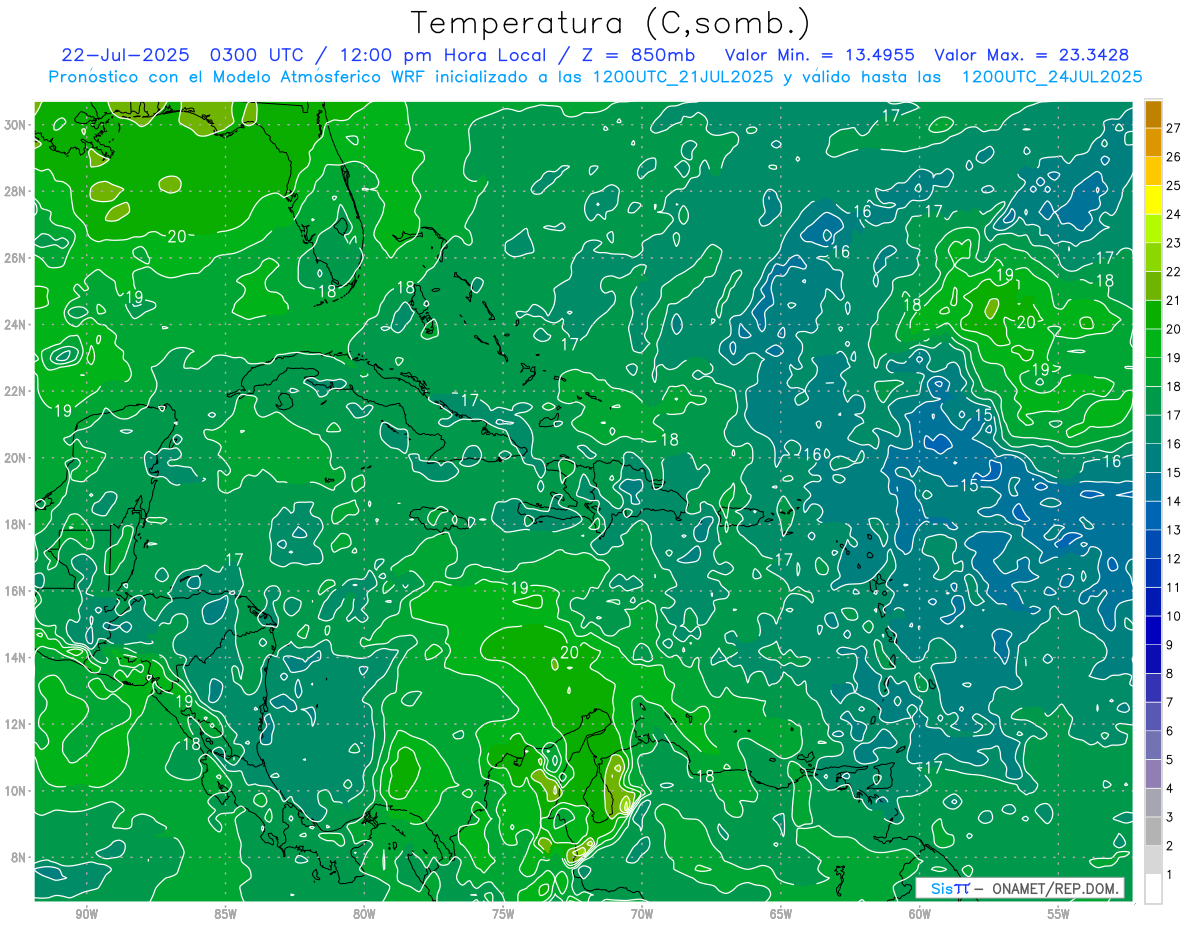
Task: Click the brown colorbar segment above 27
Action: tap(1153, 114)
